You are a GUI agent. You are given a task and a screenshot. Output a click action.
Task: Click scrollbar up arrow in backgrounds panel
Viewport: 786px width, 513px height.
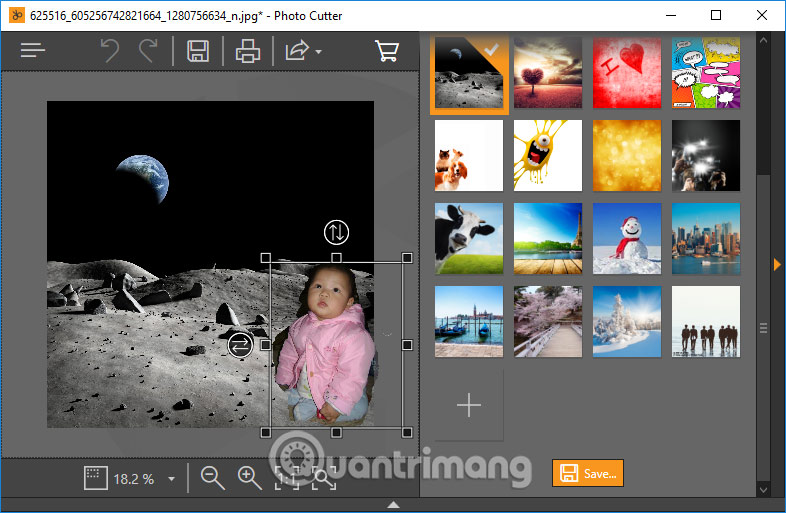pyautogui.click(x=763, y=40)
